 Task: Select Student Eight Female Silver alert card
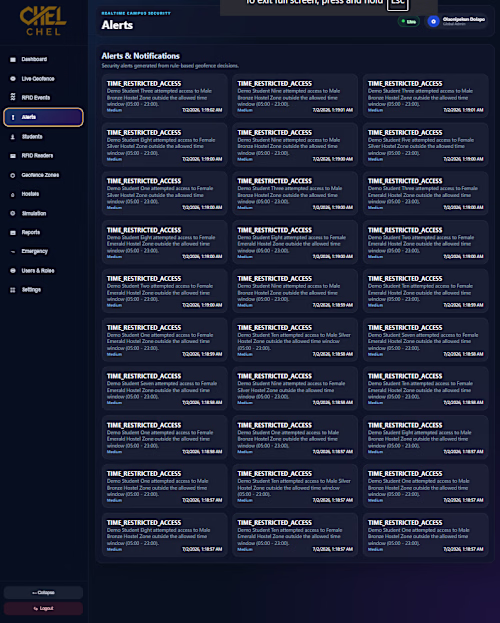tap(165, 145)
